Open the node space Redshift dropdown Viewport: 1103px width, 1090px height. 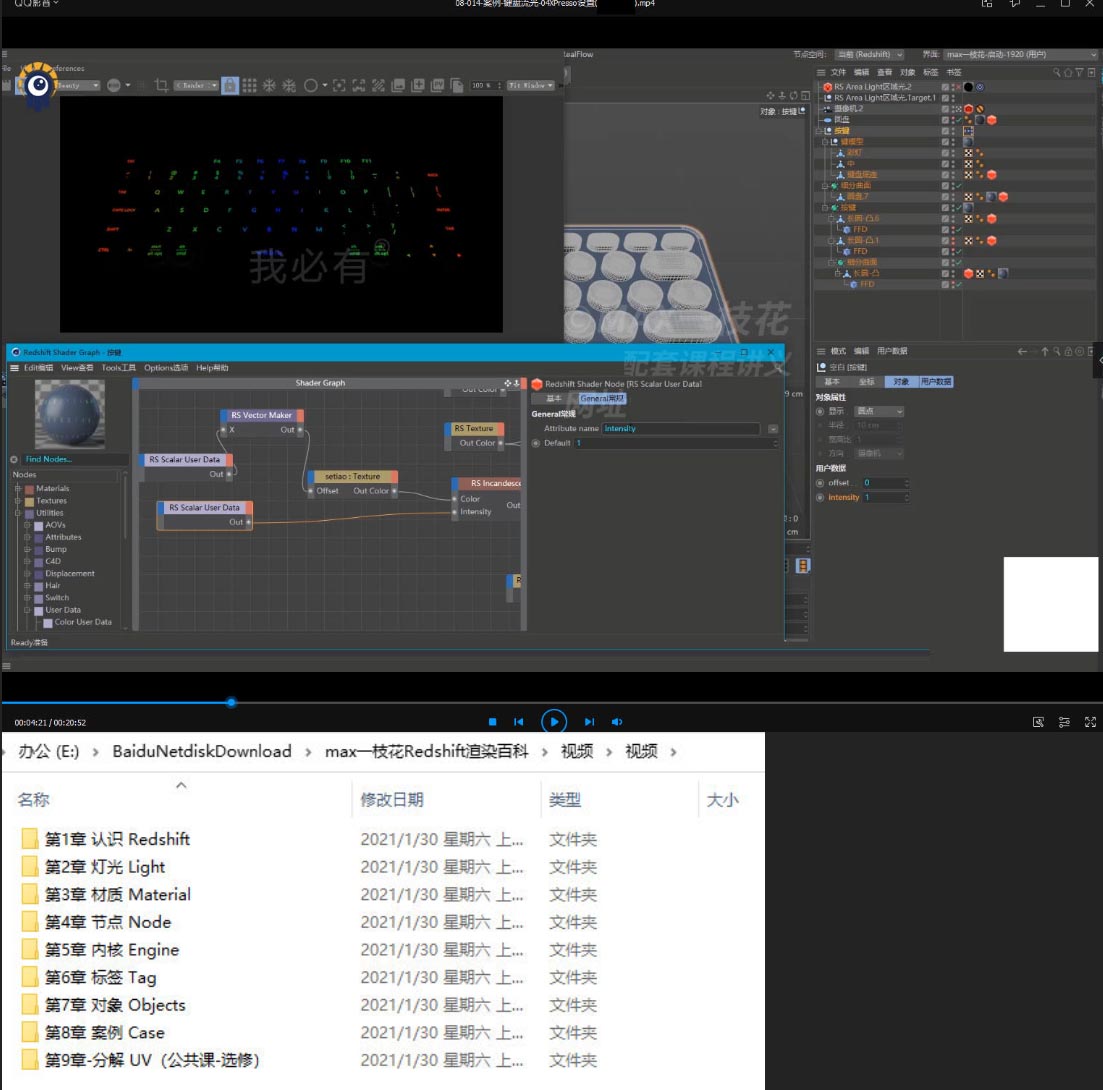click(x=869, y=55)
